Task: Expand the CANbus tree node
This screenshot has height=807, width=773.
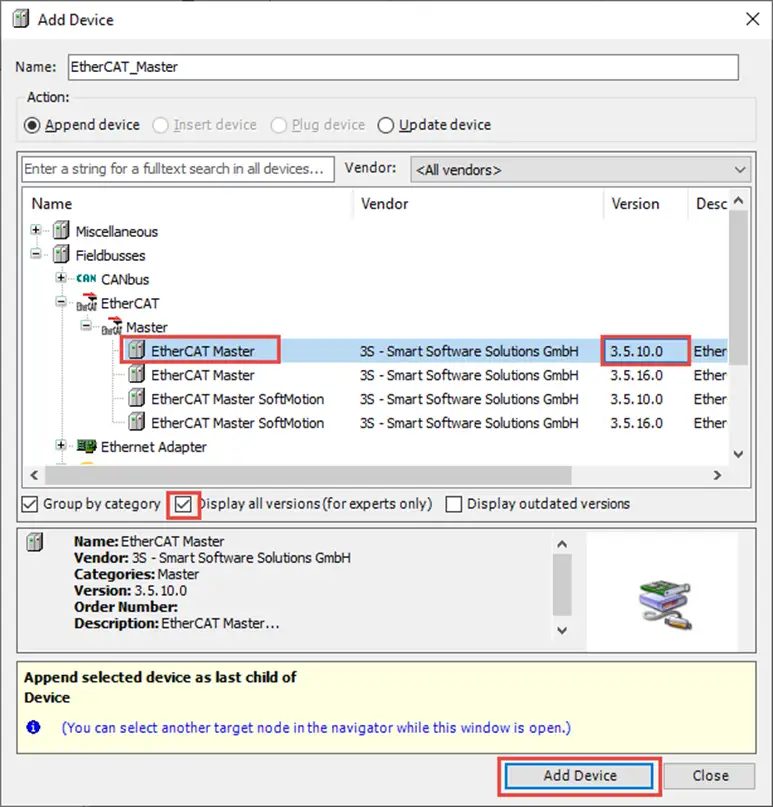Action: pos(61,278)
